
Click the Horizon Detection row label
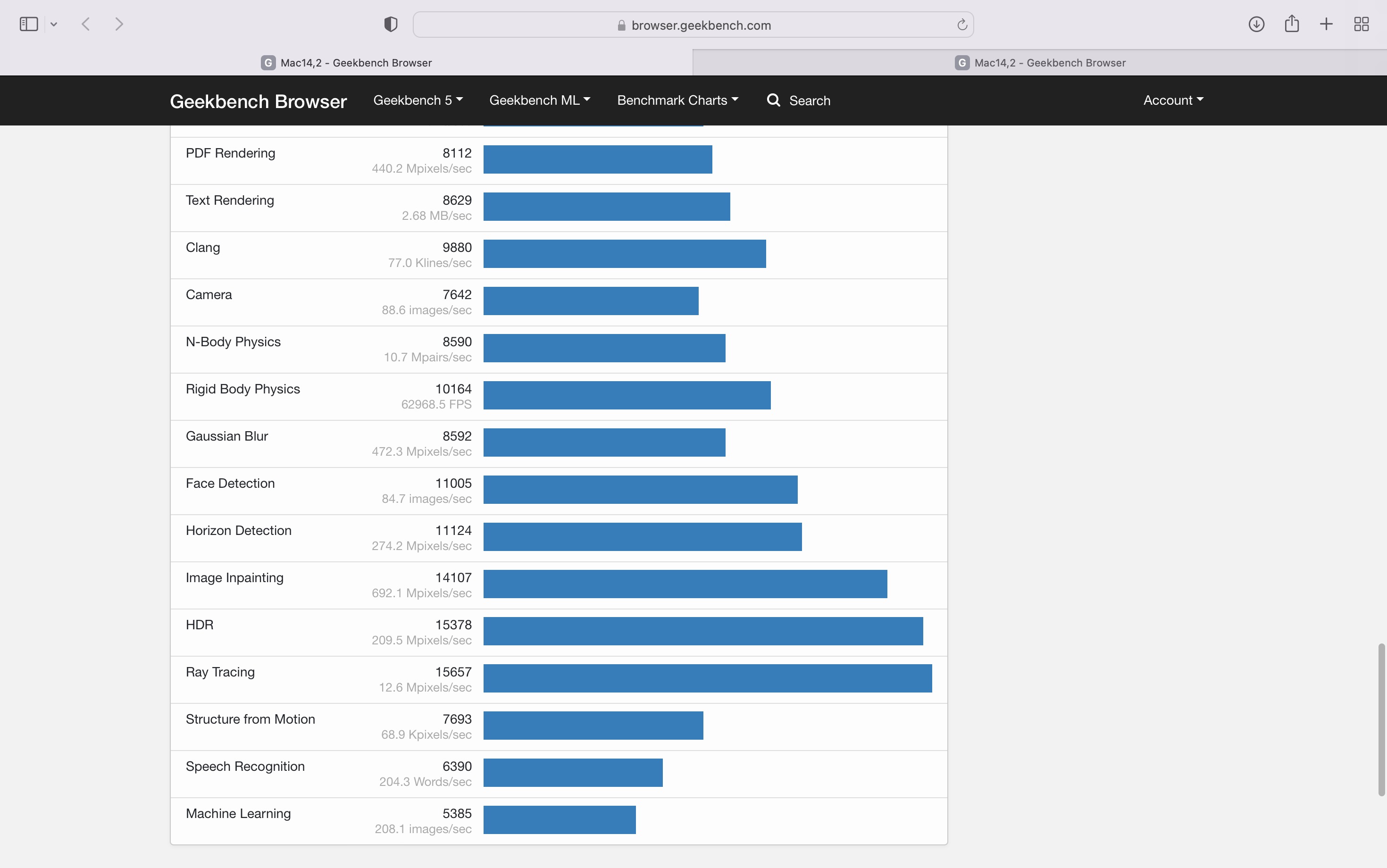click(x=238, y=530)
